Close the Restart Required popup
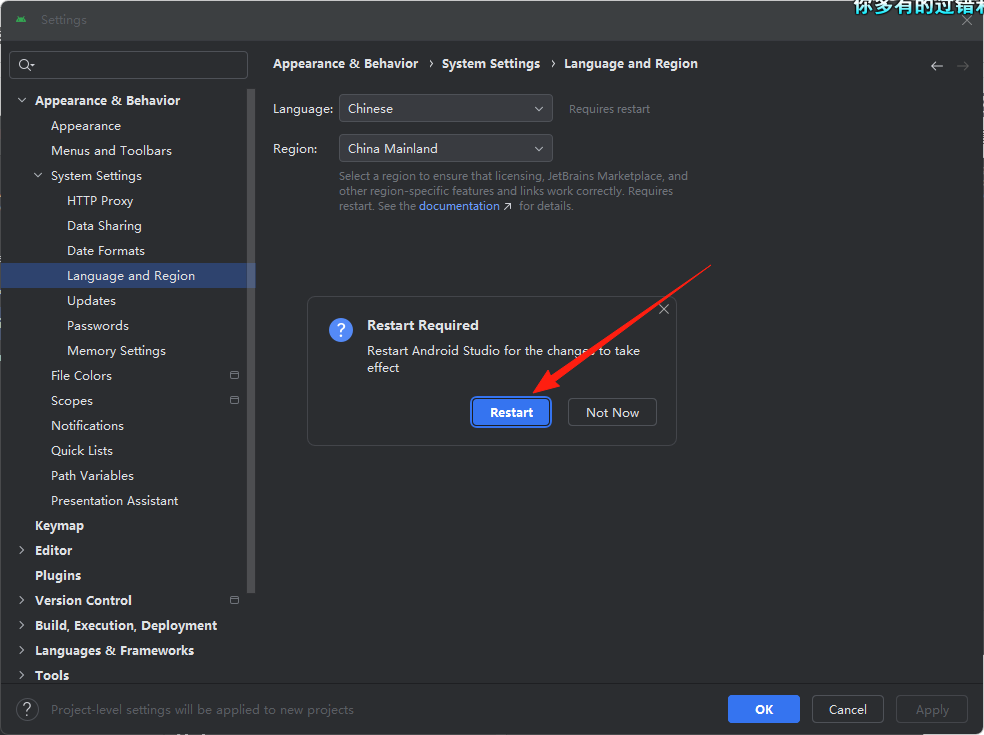Viewport: 984px width, 735px height. (663, 309)
